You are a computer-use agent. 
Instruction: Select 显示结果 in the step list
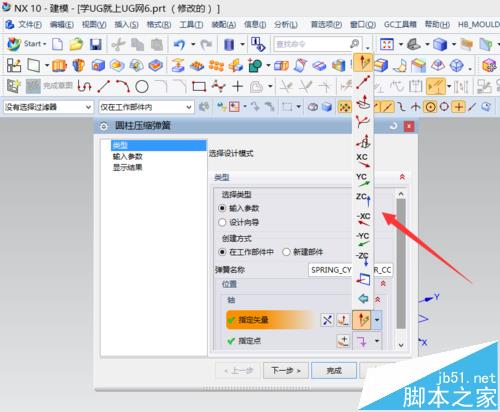pos(128,167)
